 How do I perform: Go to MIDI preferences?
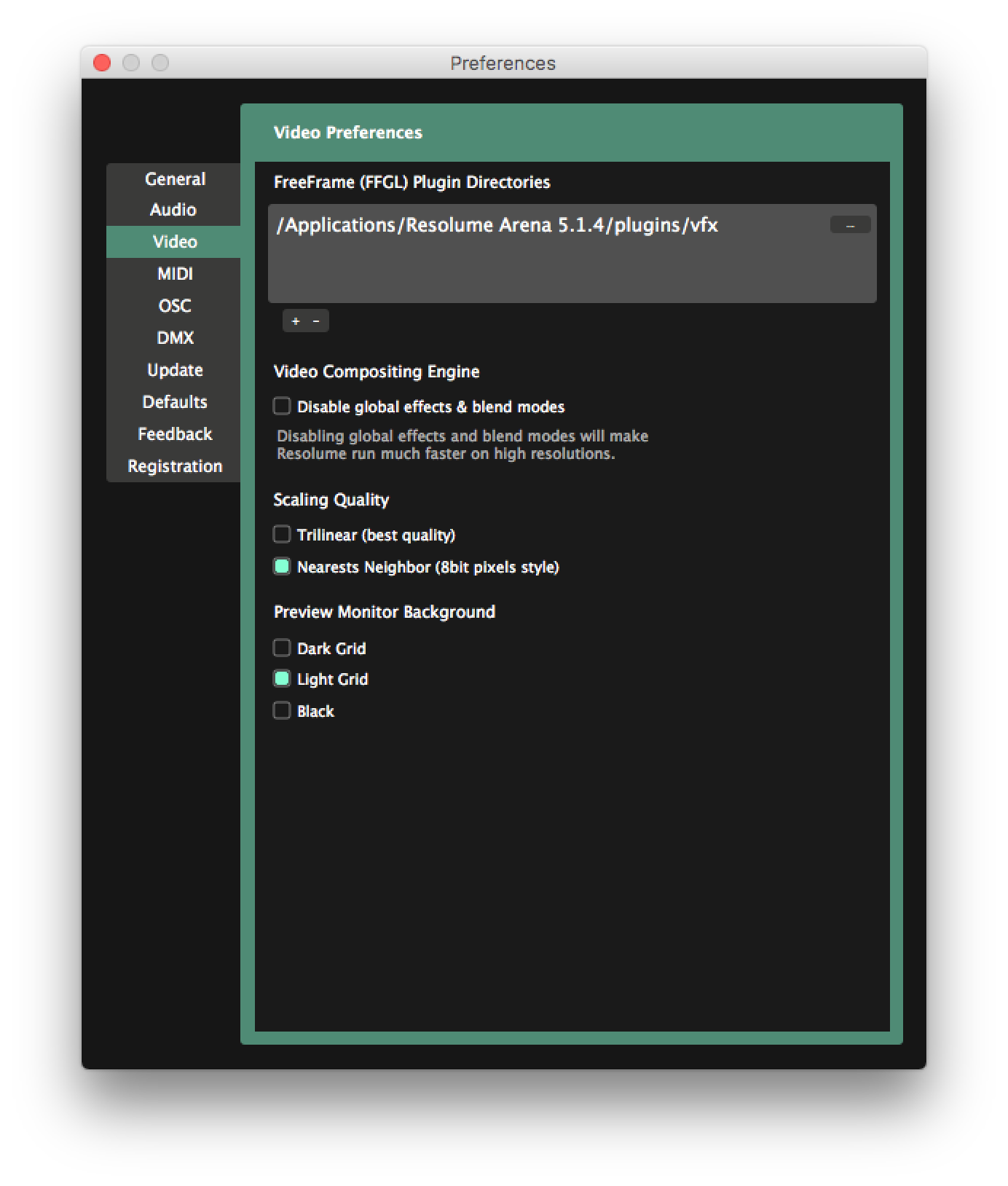[x=175, y=274]
